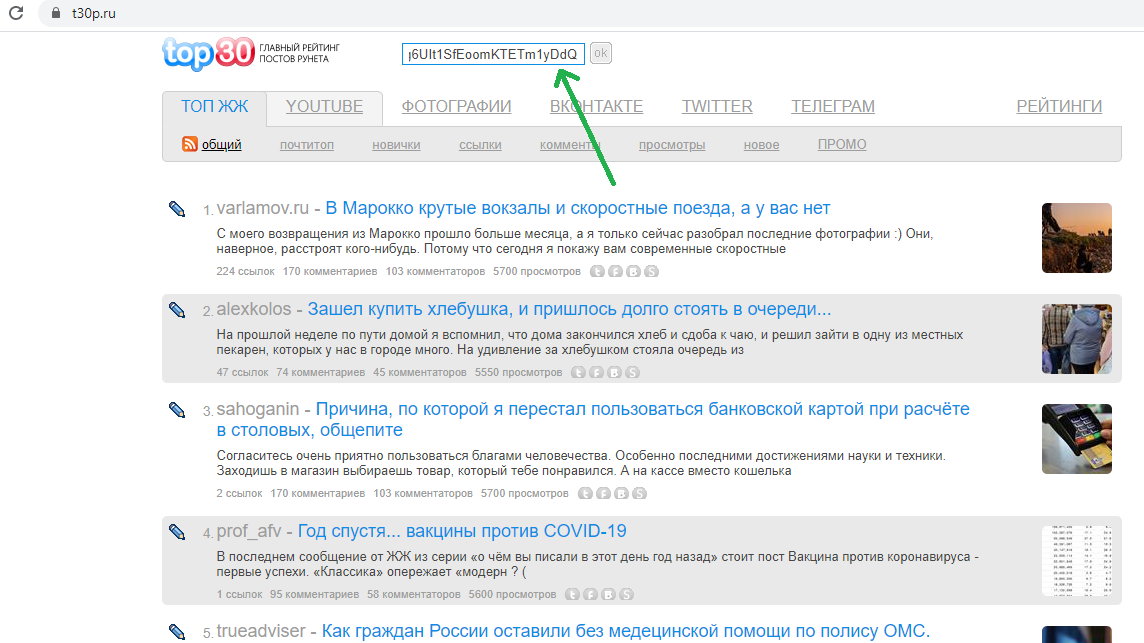1144x643 pixels.
Task: Select the почтитоп sub-filter
Action: (x=306, y=145)
